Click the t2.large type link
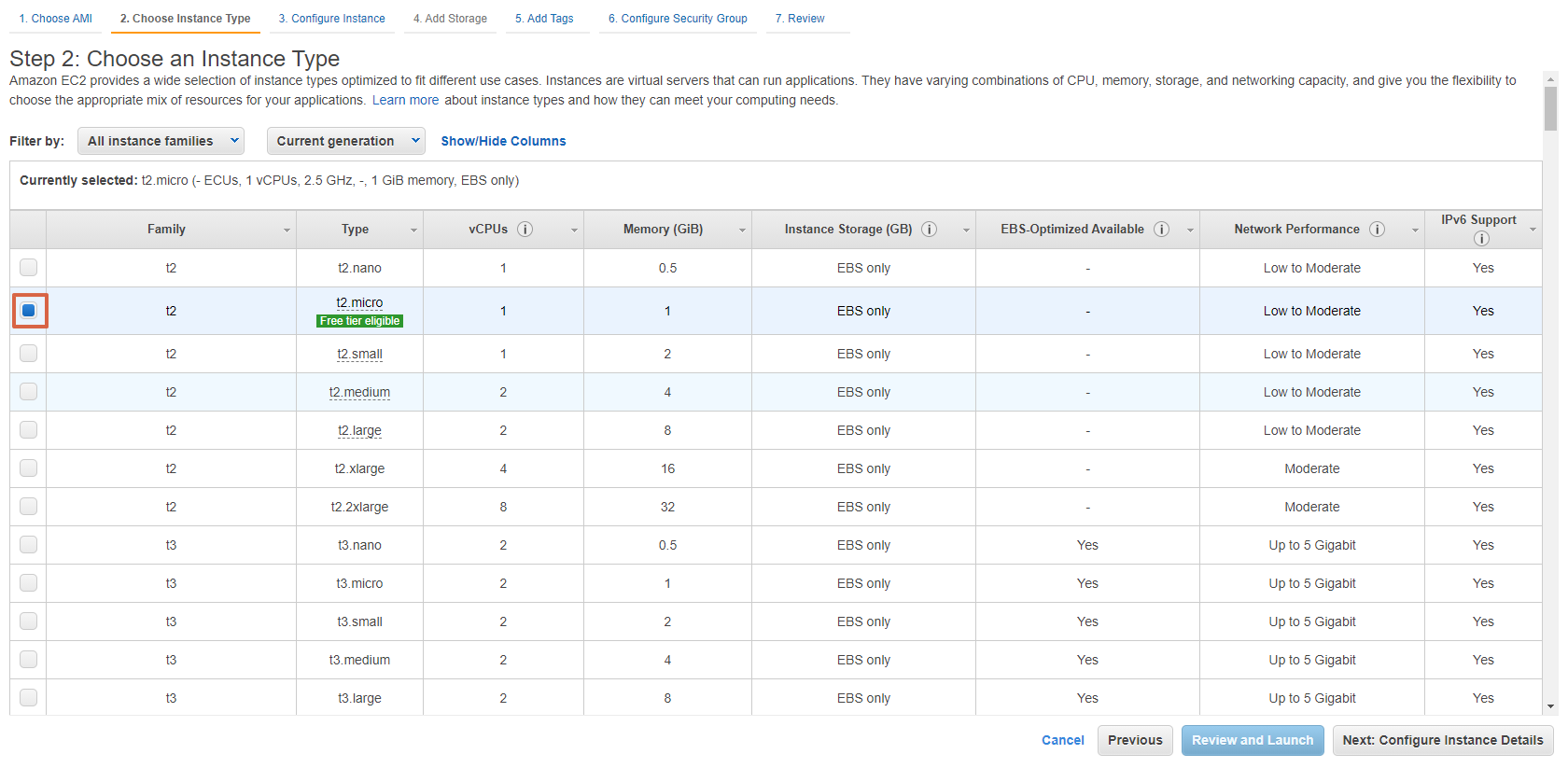The image size is (1568, 768). 359,430
